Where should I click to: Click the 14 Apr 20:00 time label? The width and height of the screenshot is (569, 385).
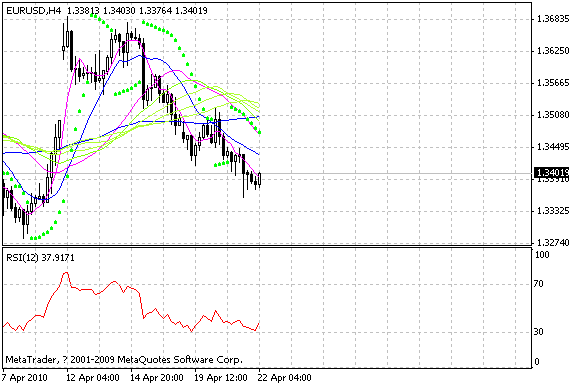157,378
